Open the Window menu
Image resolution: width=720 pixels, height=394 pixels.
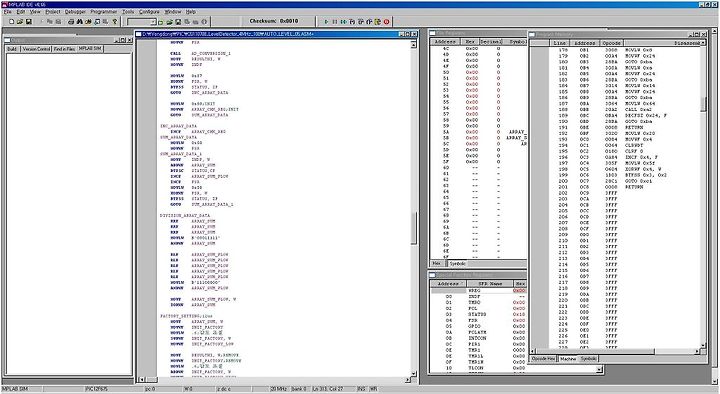point(173,11)
